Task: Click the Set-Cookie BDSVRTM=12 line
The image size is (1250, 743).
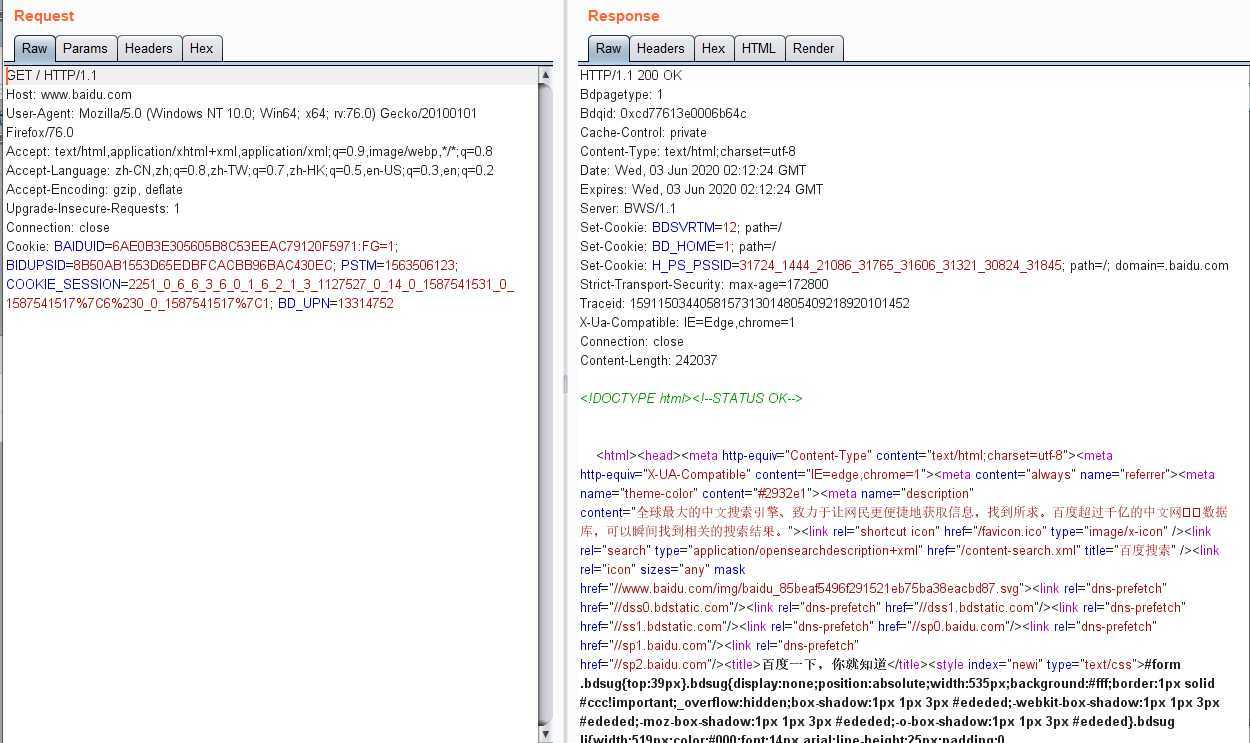Action: click(681, 227)
